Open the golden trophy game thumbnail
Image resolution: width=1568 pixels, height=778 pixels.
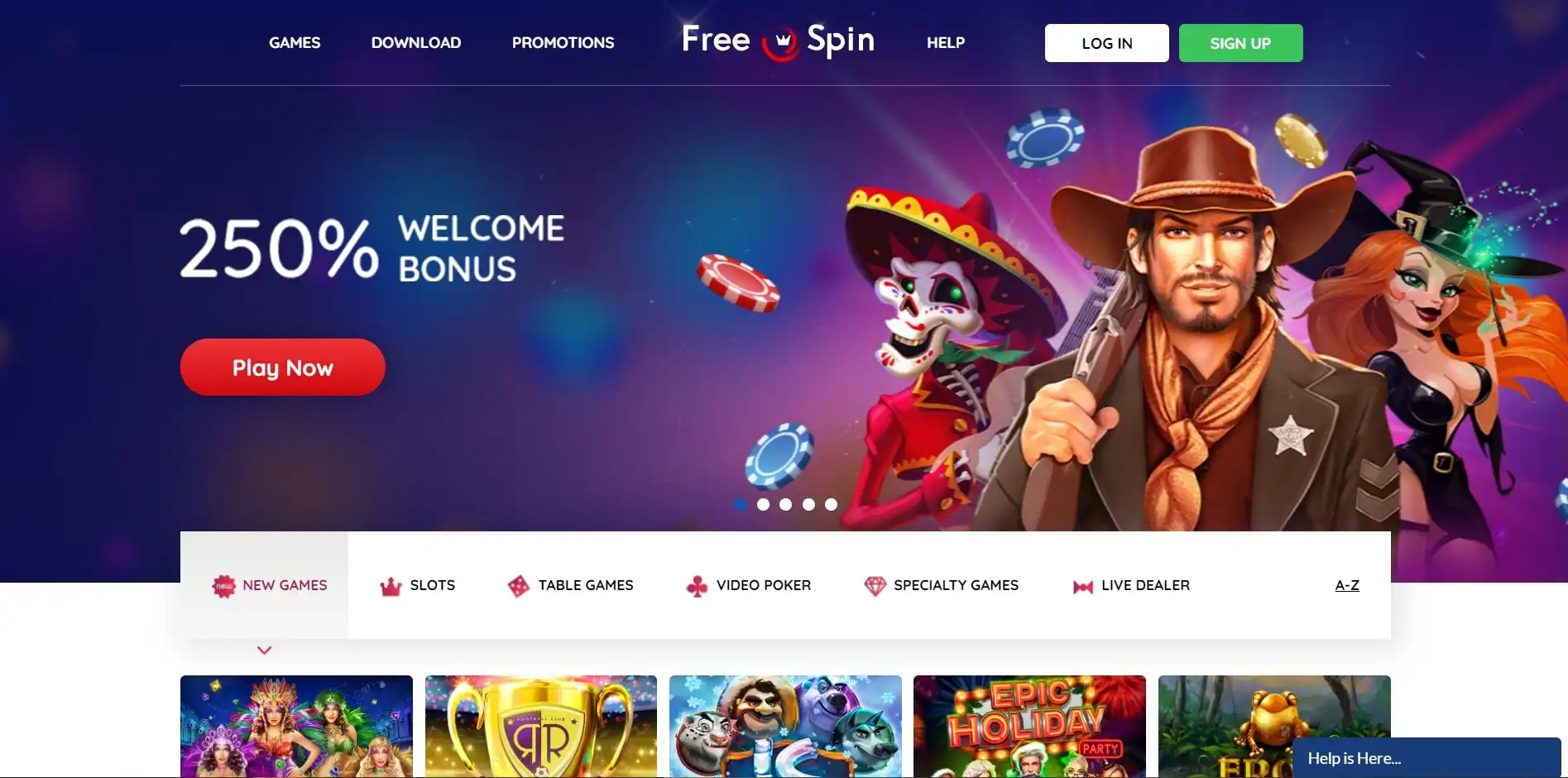541,727
